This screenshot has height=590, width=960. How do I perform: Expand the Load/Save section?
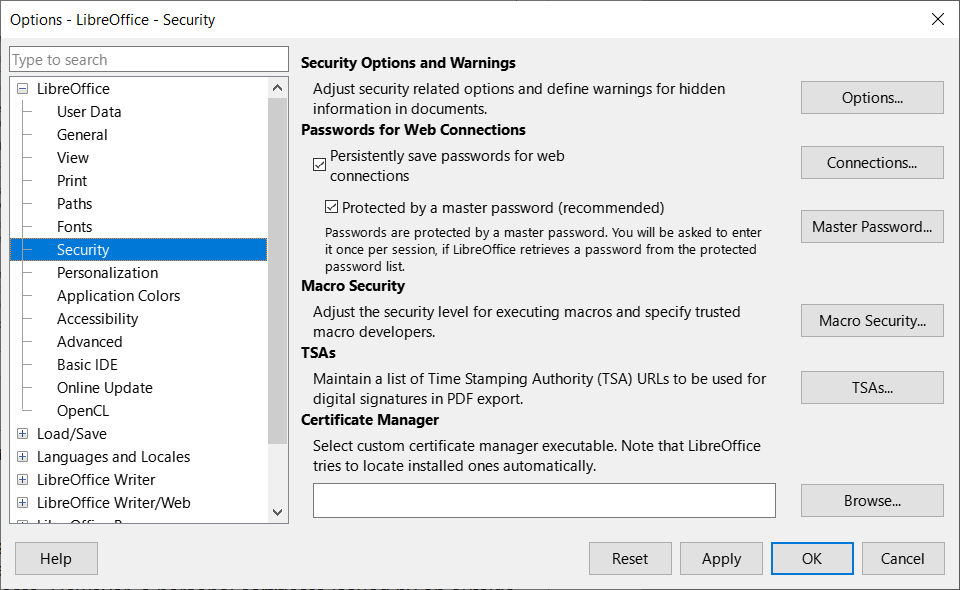pyautogui.click(x=21, y=433)
